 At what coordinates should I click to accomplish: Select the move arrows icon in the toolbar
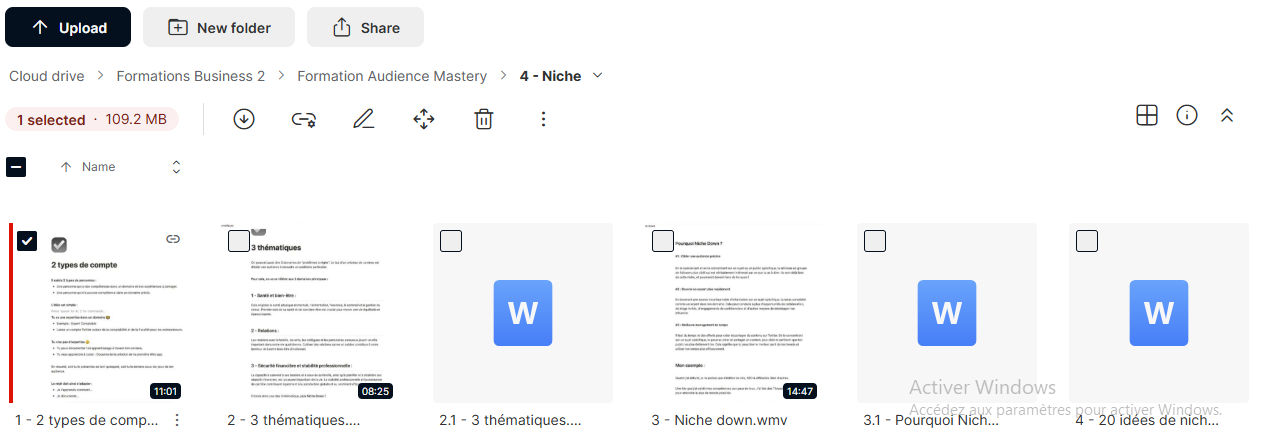(423, 119)
